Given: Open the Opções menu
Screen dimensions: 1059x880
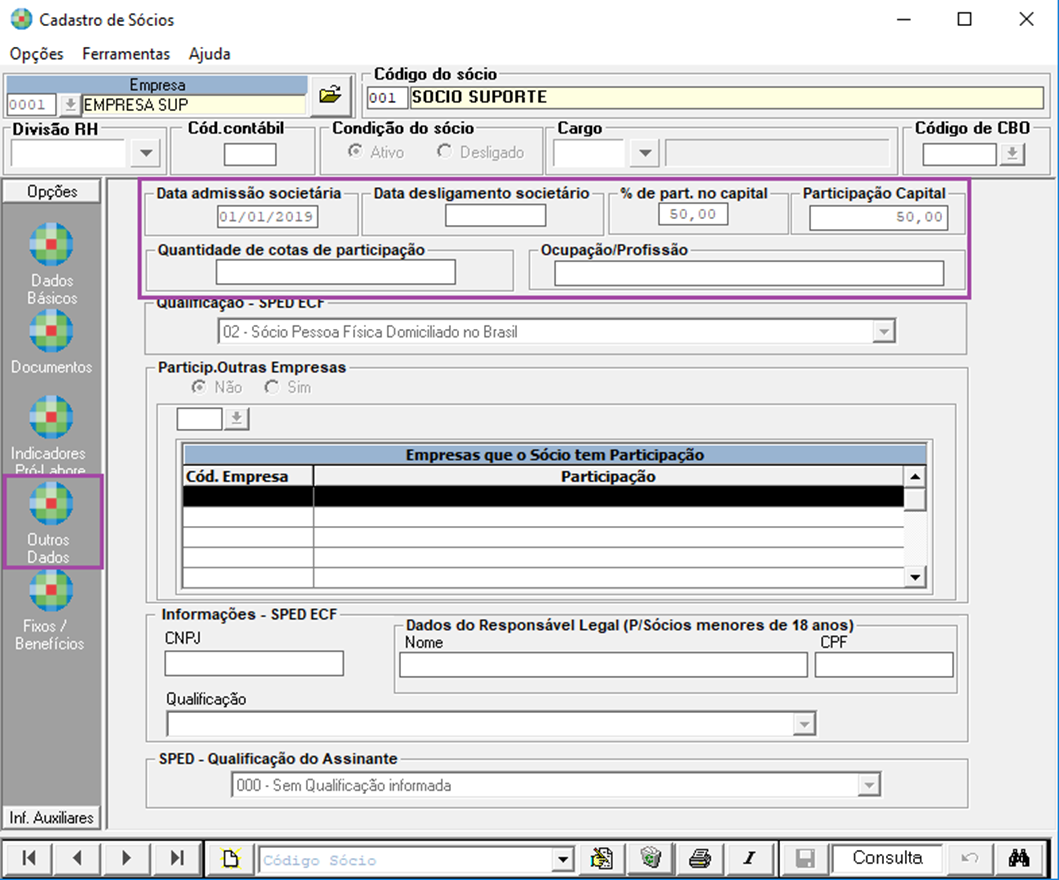Looking at the screenshot, I should 36,54.
